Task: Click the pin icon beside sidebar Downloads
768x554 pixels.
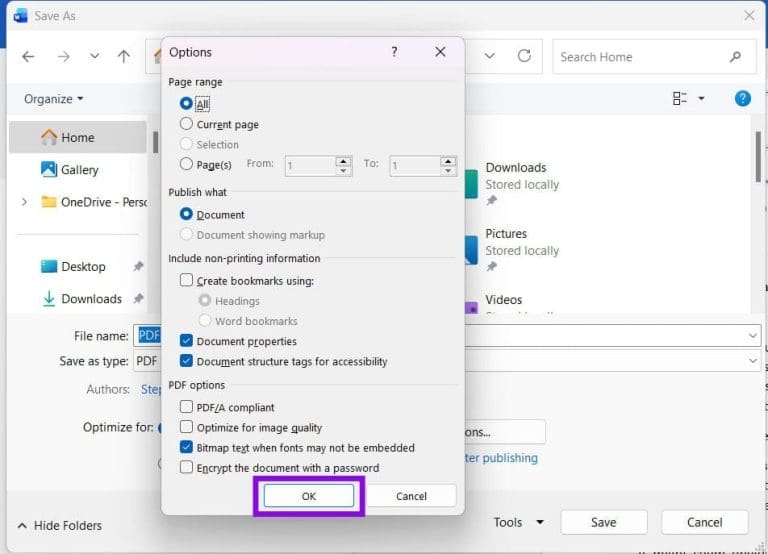Action: pyautogui.click(x=139, y=298)
